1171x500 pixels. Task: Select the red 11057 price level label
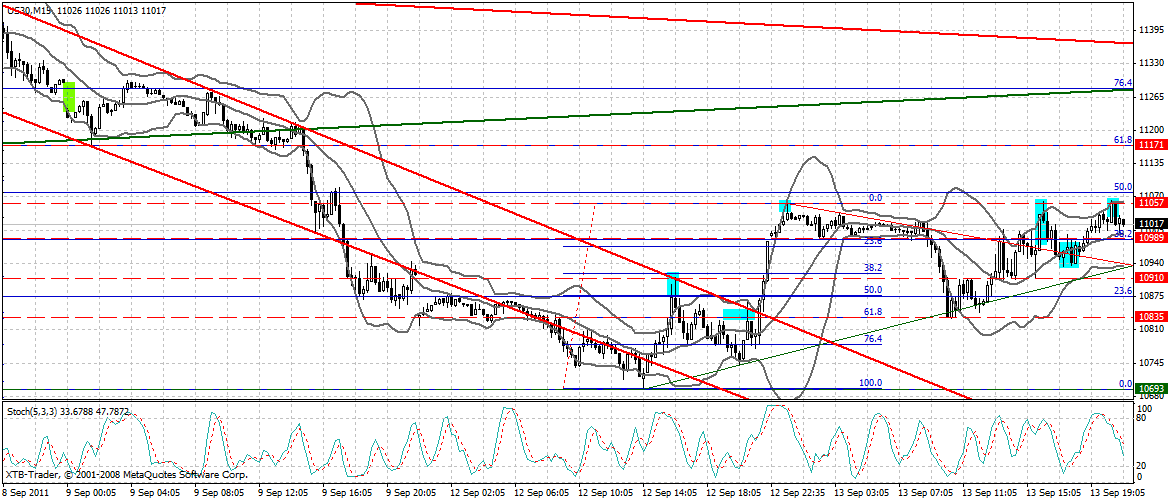point(1151,203)
